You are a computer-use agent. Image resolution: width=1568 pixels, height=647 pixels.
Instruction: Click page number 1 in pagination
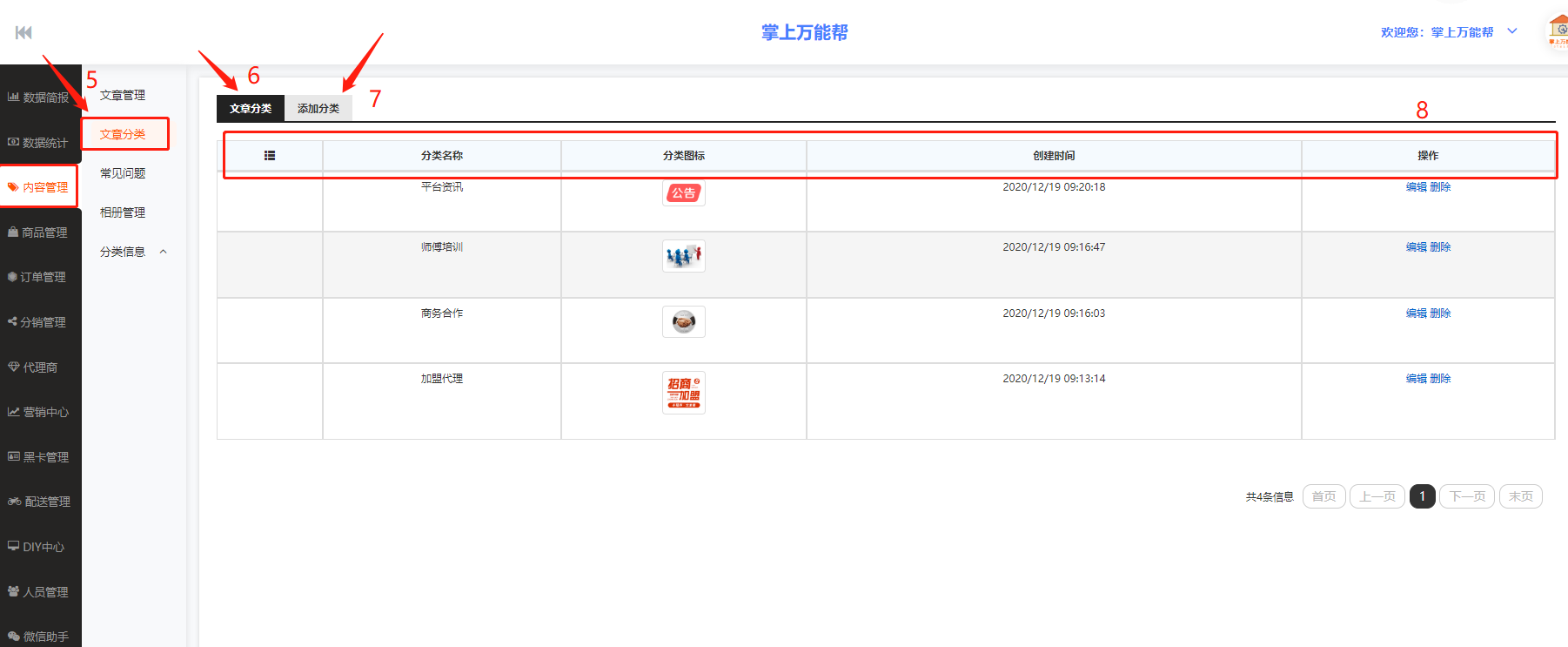(x=1422, y=496)
